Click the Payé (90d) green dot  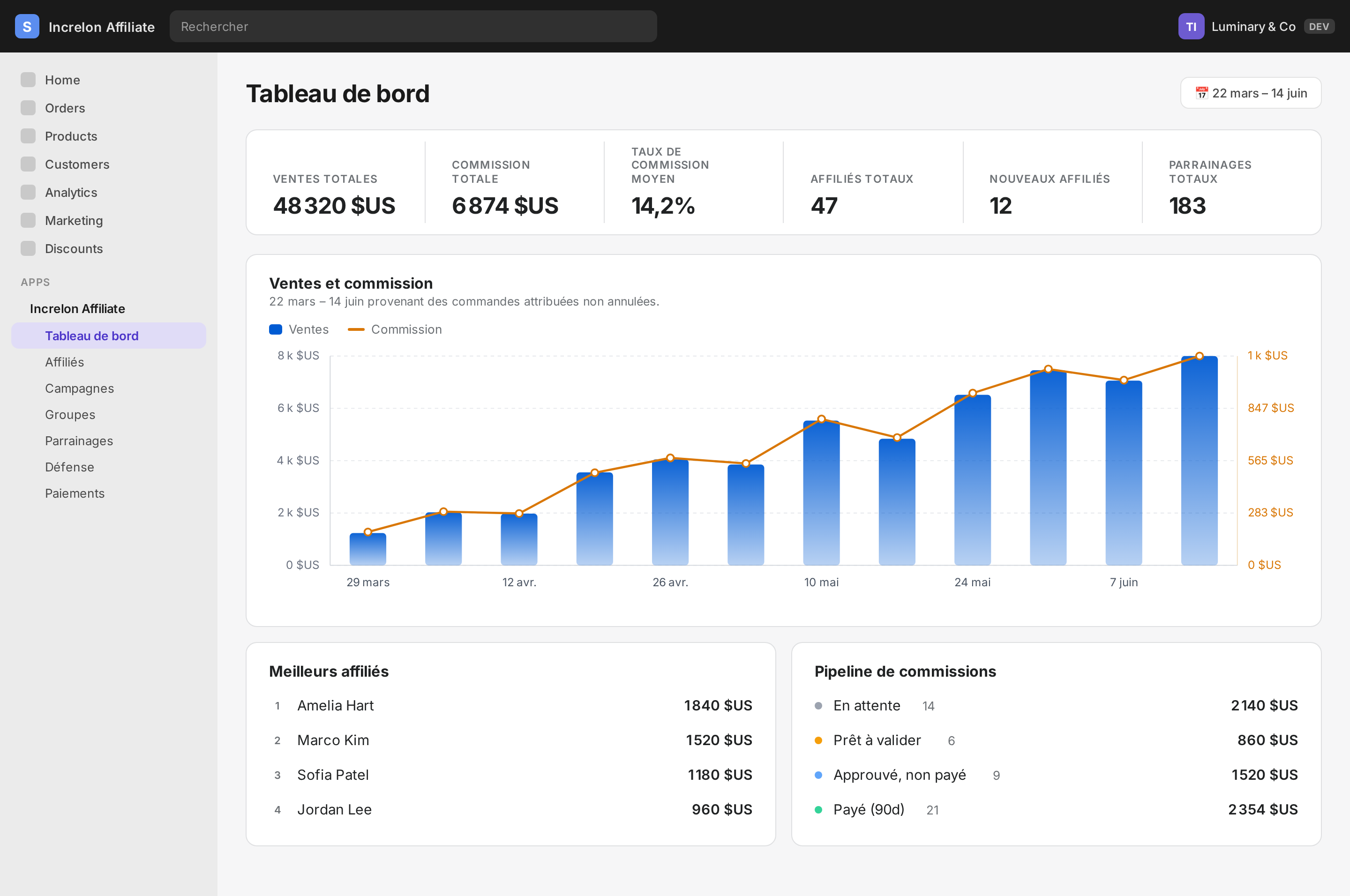pos(818,810)
